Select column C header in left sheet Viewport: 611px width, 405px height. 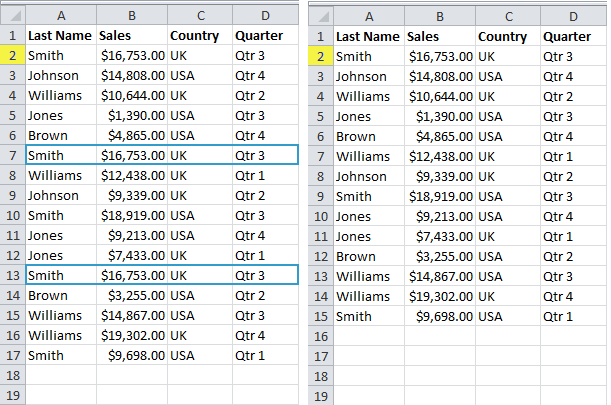click(200, 16)
